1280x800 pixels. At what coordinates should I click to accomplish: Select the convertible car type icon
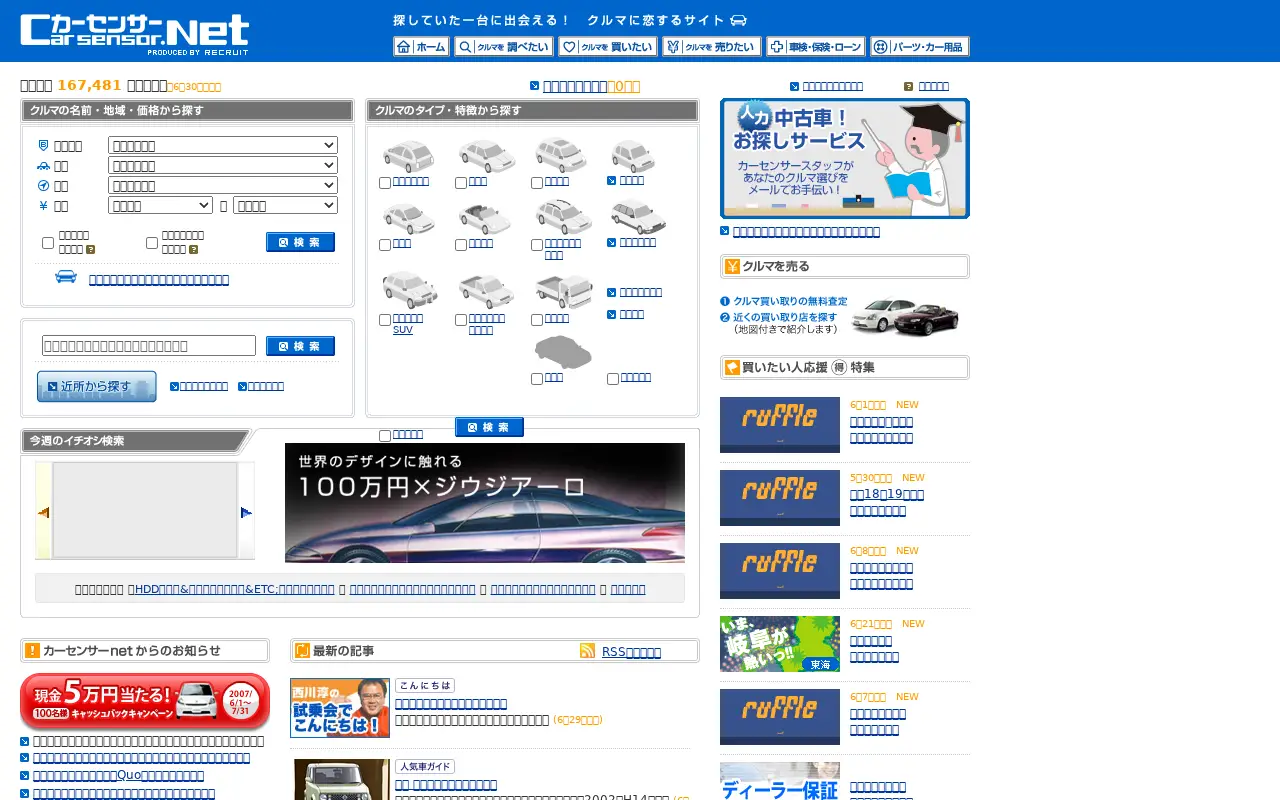tap(485, 217)
